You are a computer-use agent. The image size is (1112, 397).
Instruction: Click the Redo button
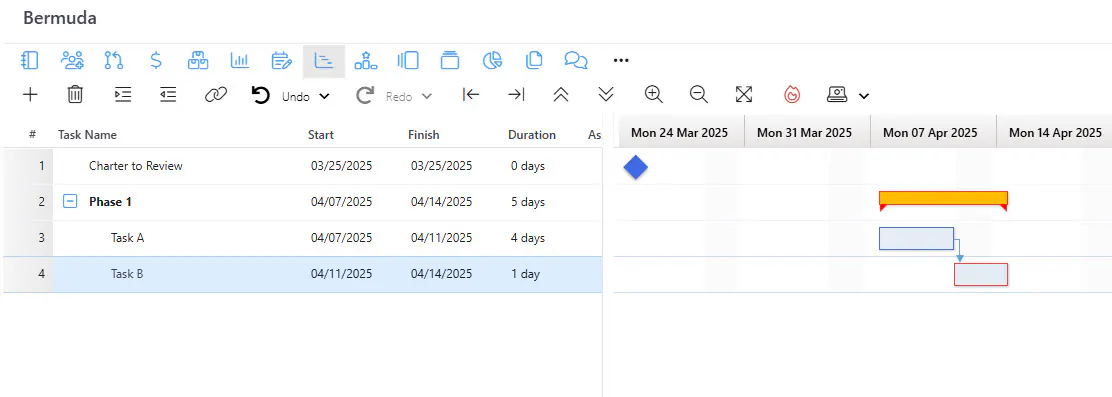384,96
